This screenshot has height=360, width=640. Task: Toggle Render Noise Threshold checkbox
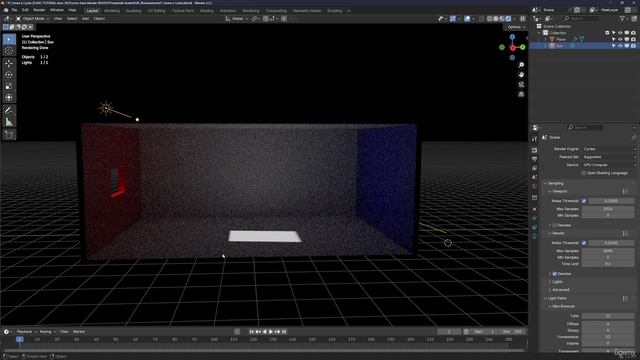(x=584, y=243)
